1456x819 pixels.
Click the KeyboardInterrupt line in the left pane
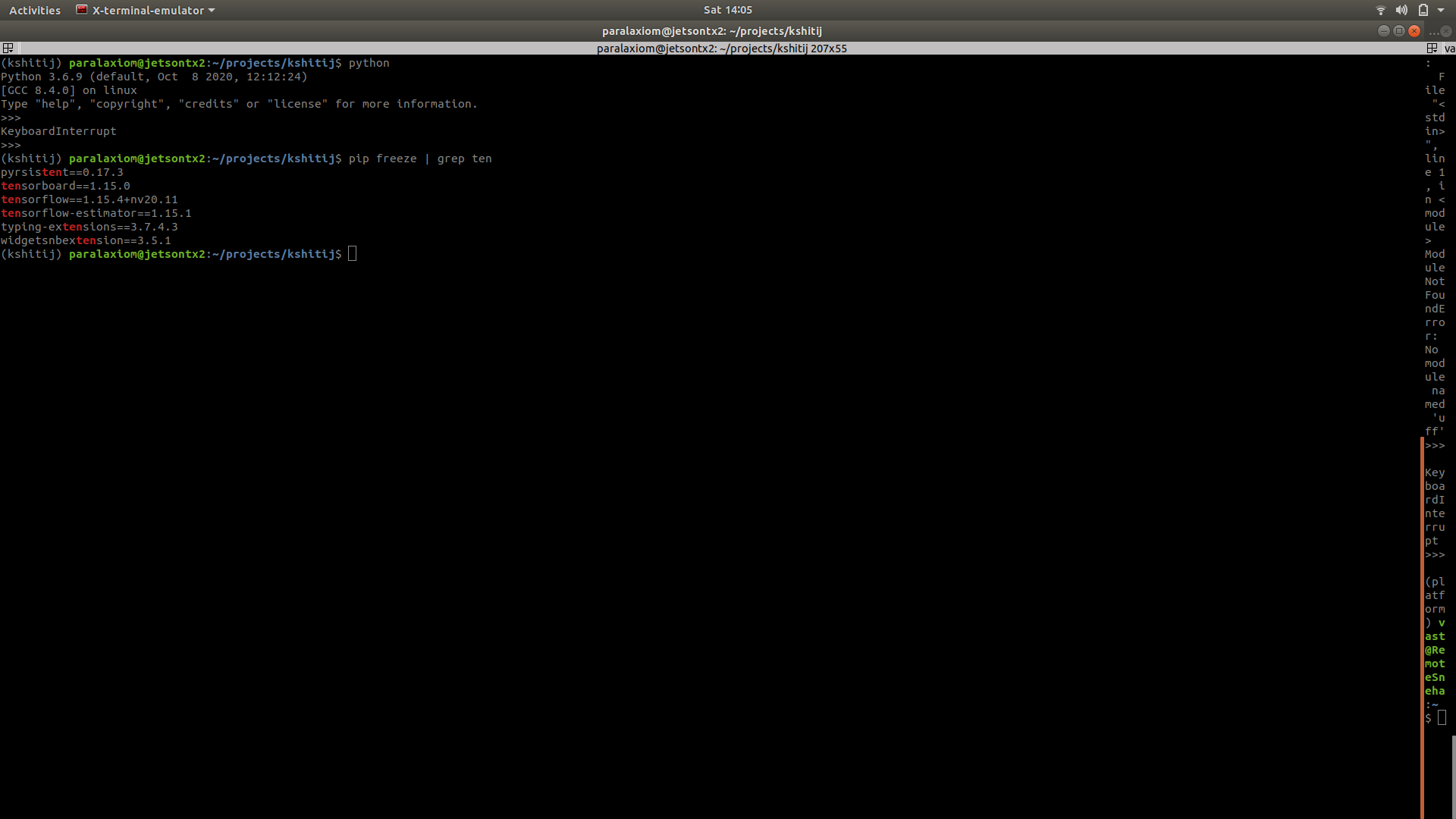(x=58, y=131)
